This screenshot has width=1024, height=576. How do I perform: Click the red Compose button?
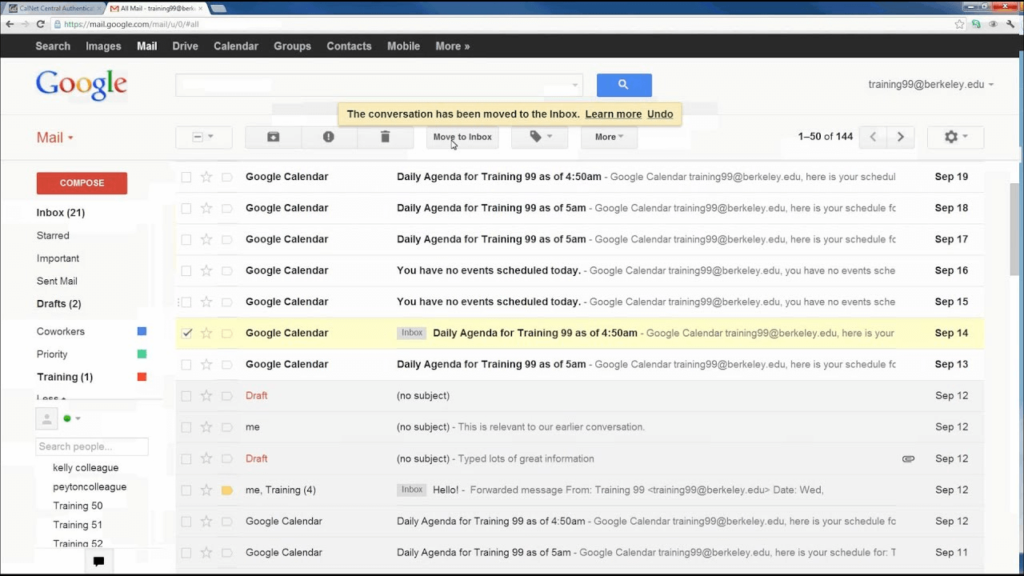click(81, 183)
